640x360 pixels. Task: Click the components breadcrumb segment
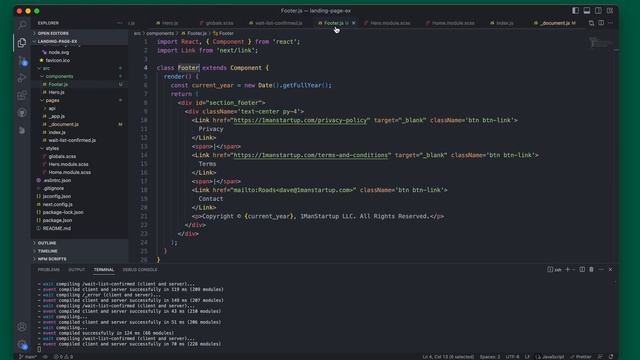[160, 33]
